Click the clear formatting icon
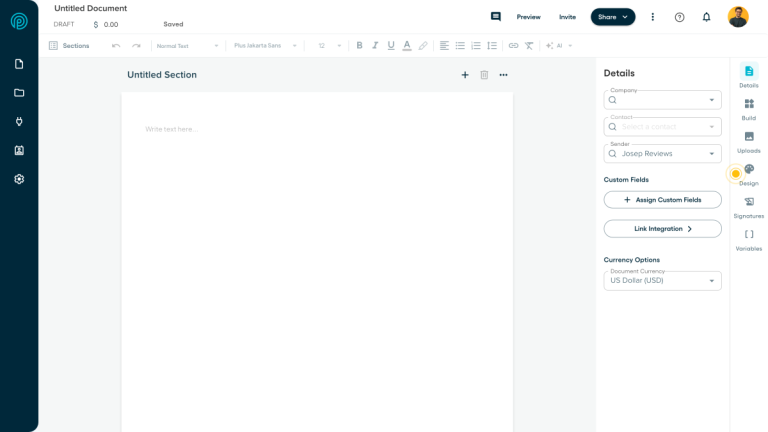Viewport: 768px width, 432px height. point(529,46)
